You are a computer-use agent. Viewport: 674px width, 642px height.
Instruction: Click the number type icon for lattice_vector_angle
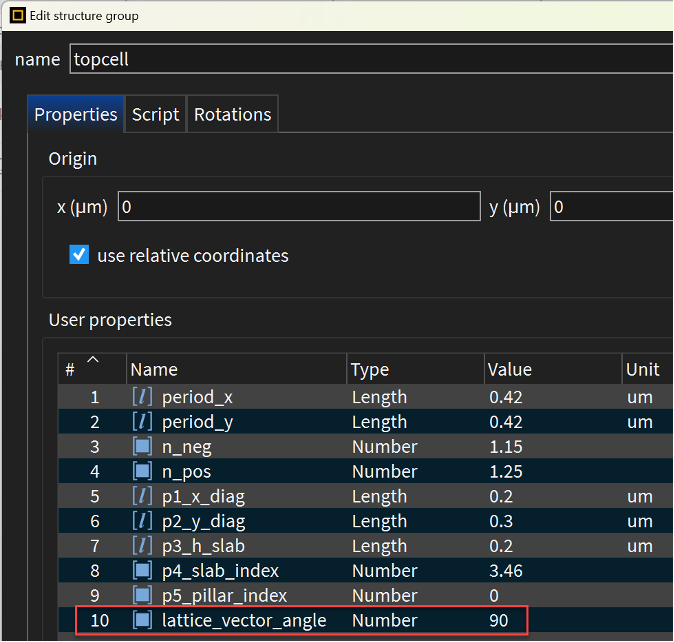pyautogui.click(x=142, y=620)
